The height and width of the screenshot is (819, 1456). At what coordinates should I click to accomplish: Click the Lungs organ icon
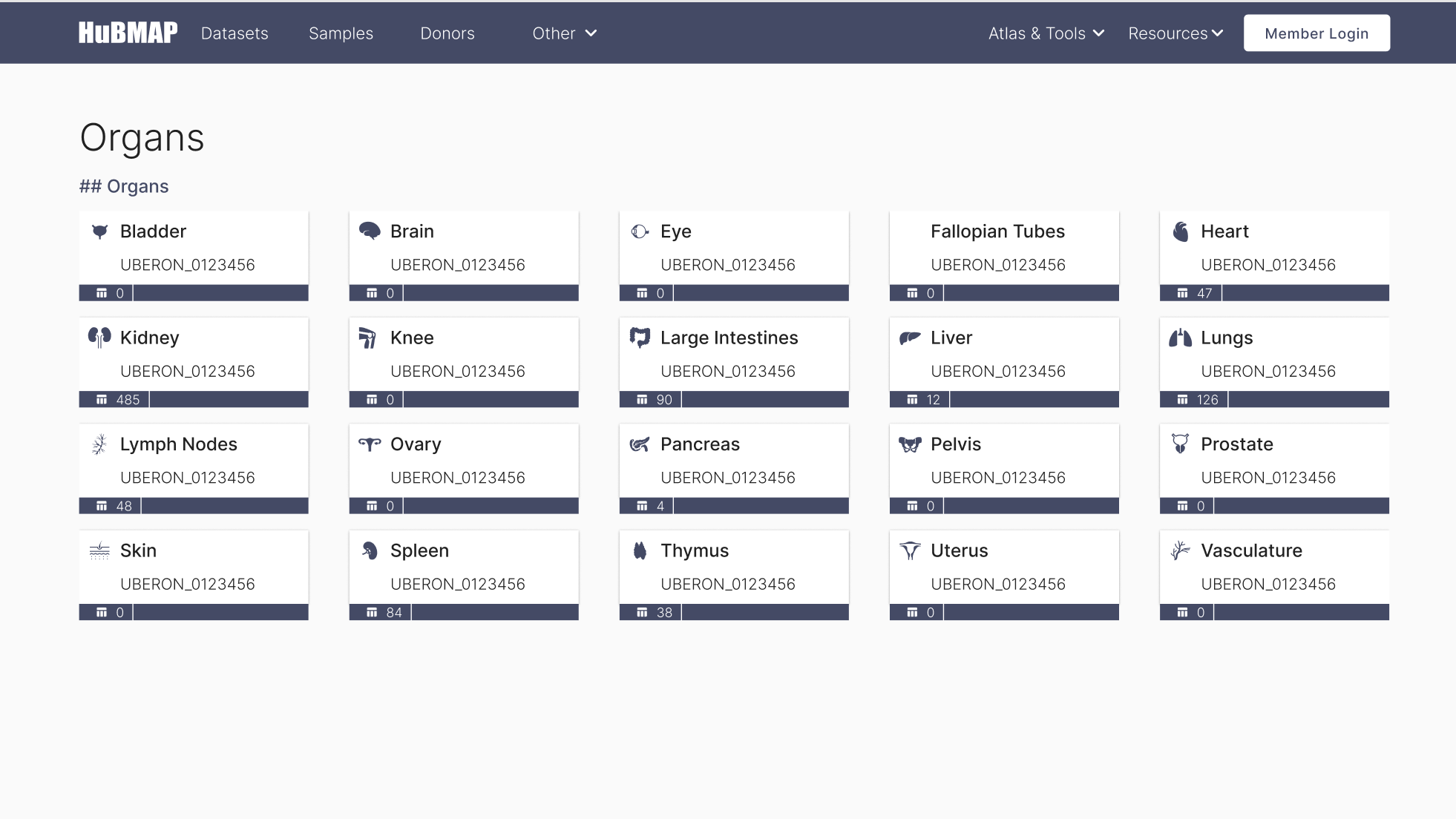point(1180,338)
